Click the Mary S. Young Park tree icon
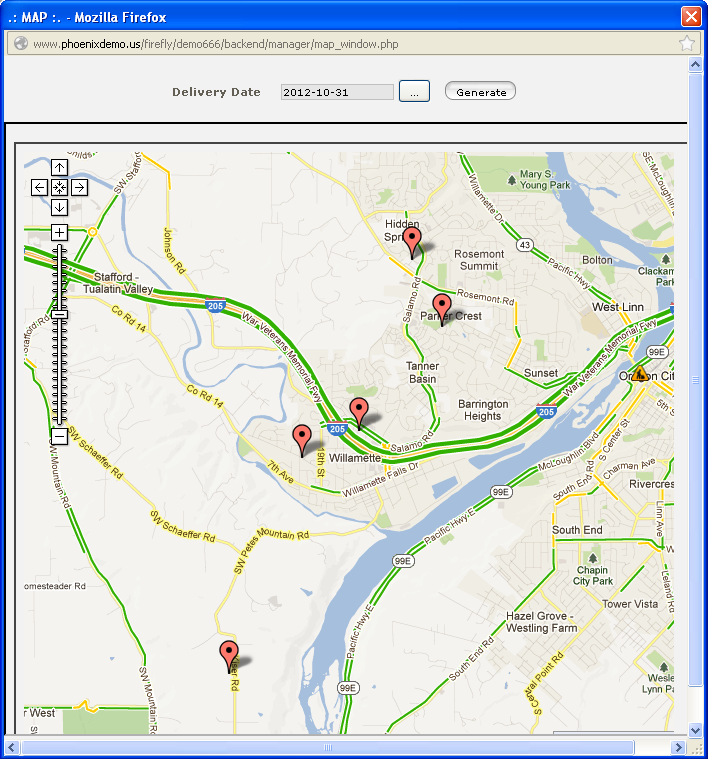 pyautogui.click(x=512, y=181)
